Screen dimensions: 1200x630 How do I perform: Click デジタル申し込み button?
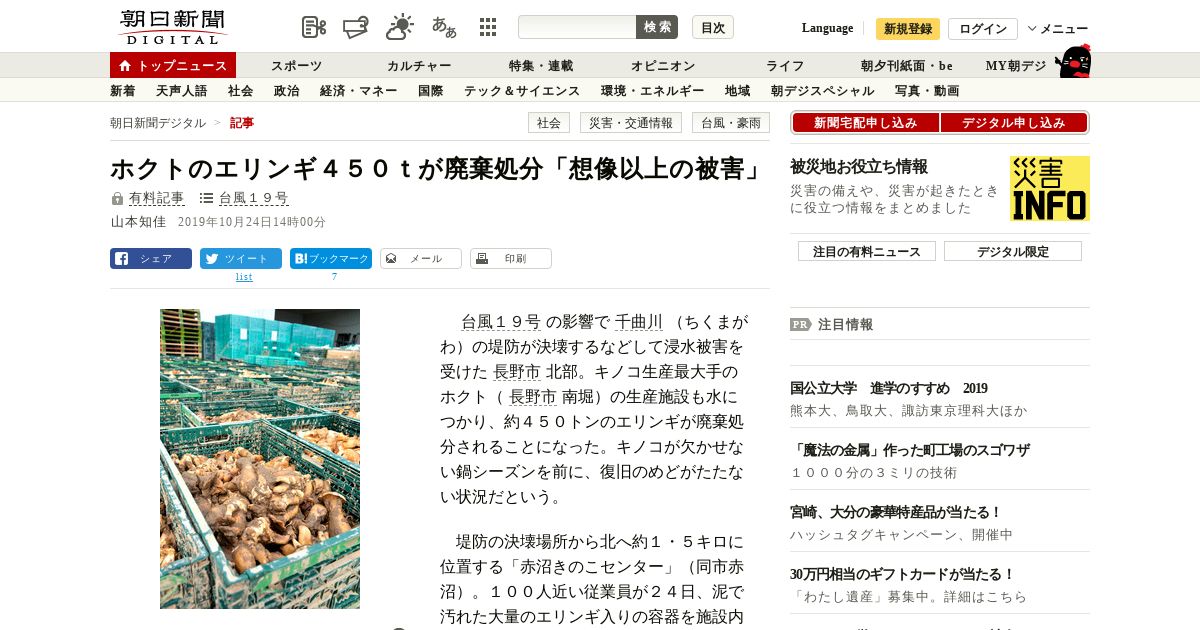tap(1014, 122)
